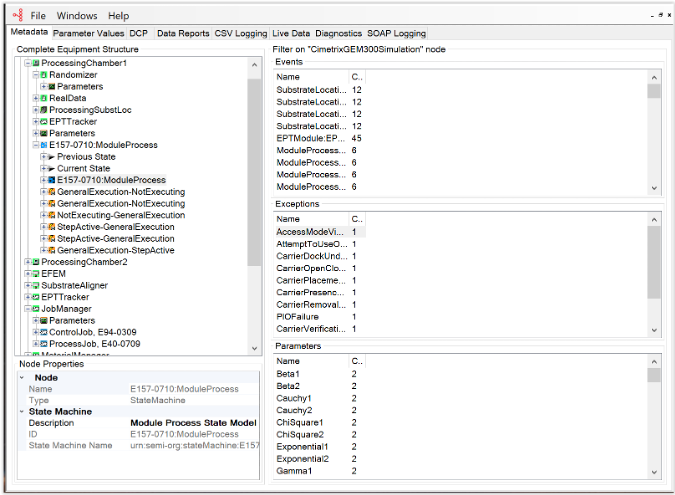Open the Windows menu
This screenshot has height=495, width=675.
[x=77, y=16]
